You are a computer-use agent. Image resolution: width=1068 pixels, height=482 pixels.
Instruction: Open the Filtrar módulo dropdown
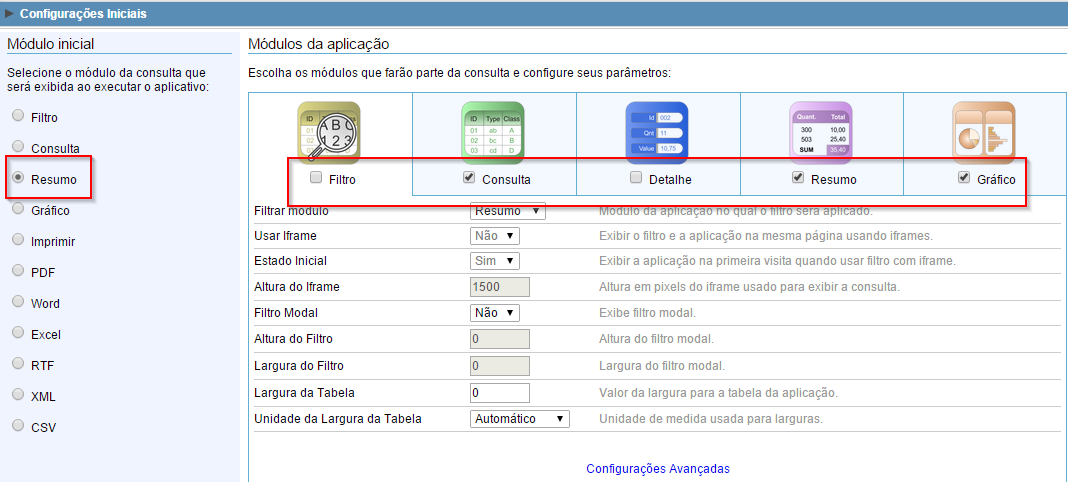pos(508,211)
